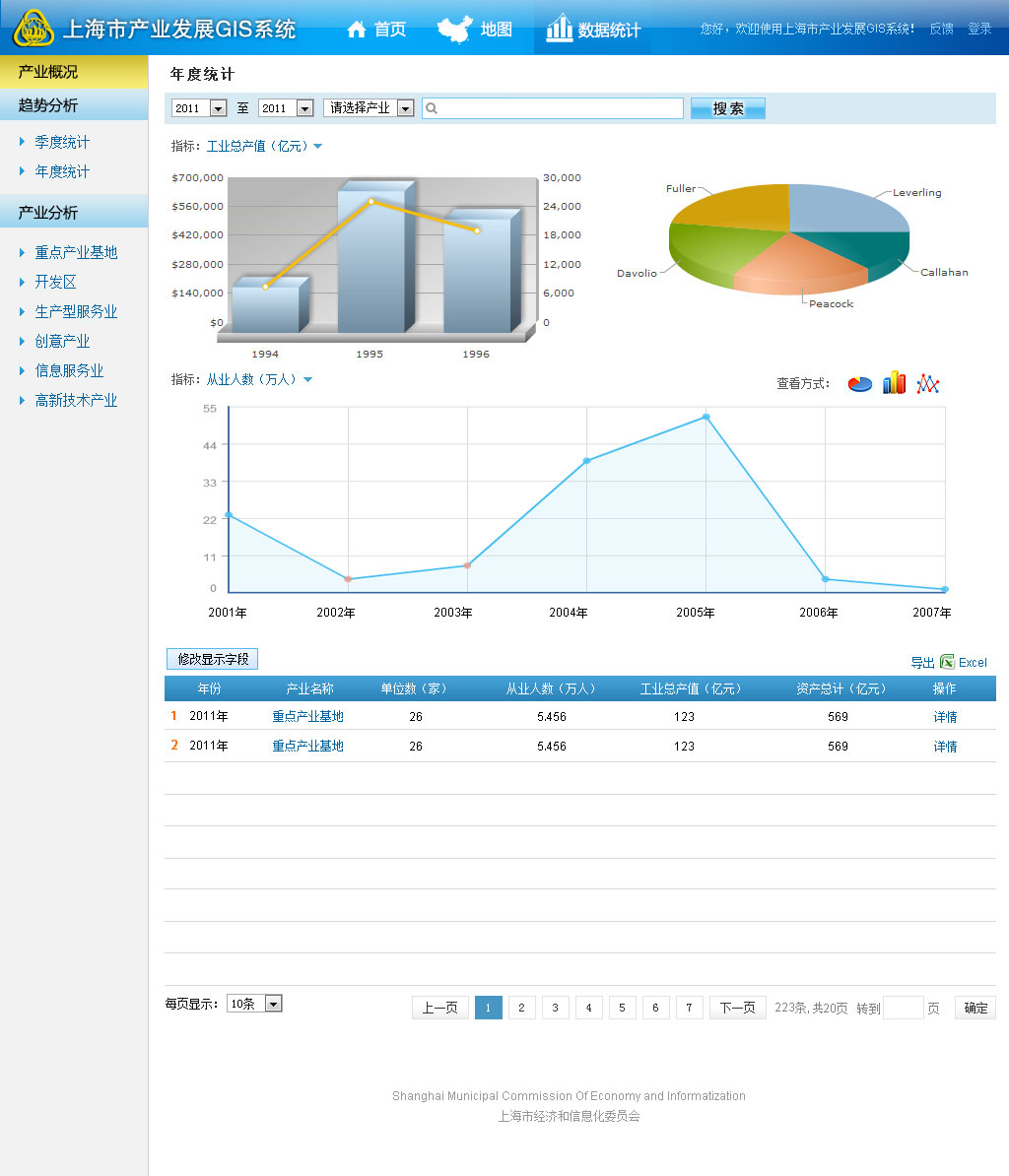Select 季度统计 in the sidebar
1009x1176 pixels.
(x=62, y=142)
